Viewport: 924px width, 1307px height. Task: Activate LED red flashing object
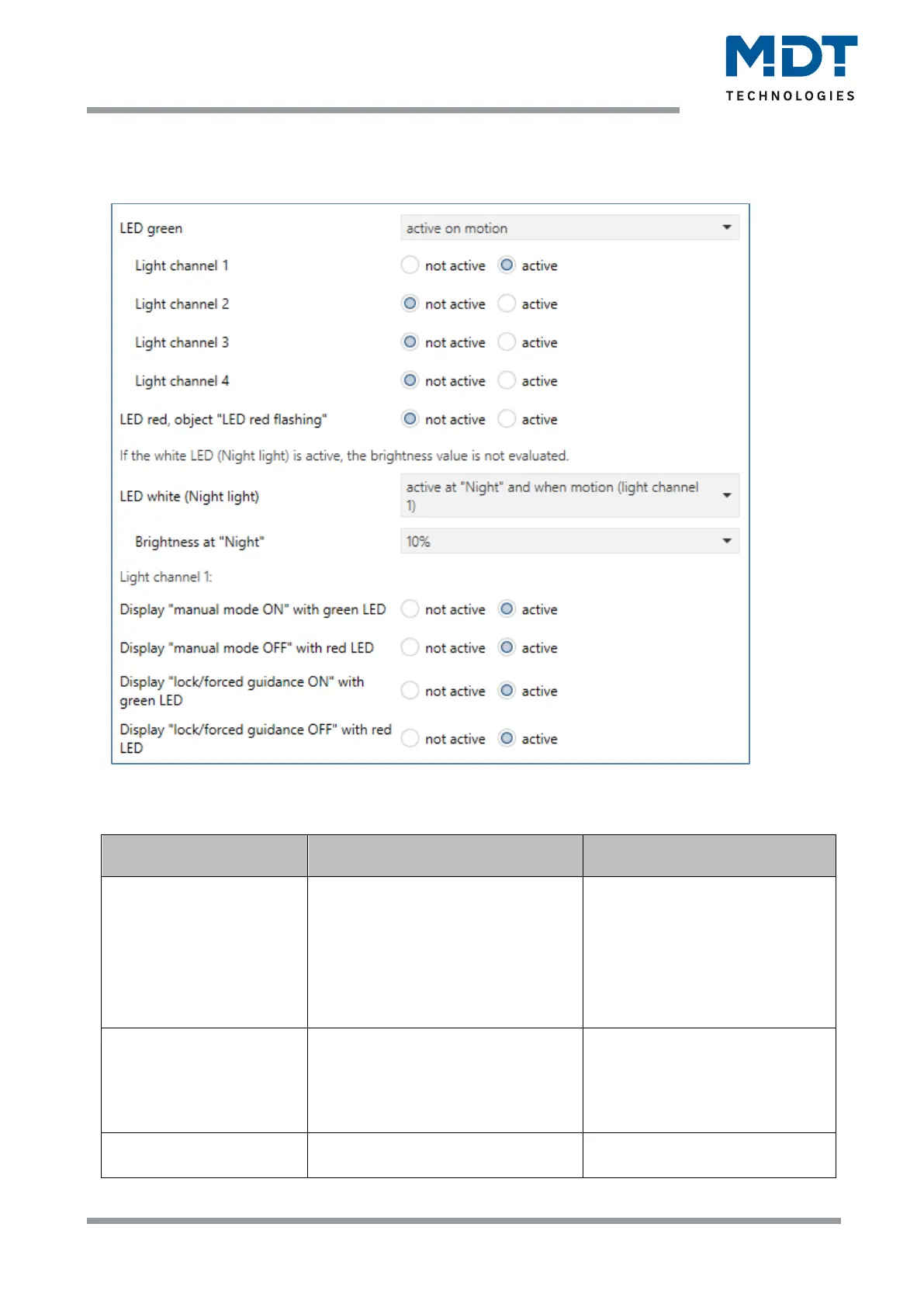point(507,419)
